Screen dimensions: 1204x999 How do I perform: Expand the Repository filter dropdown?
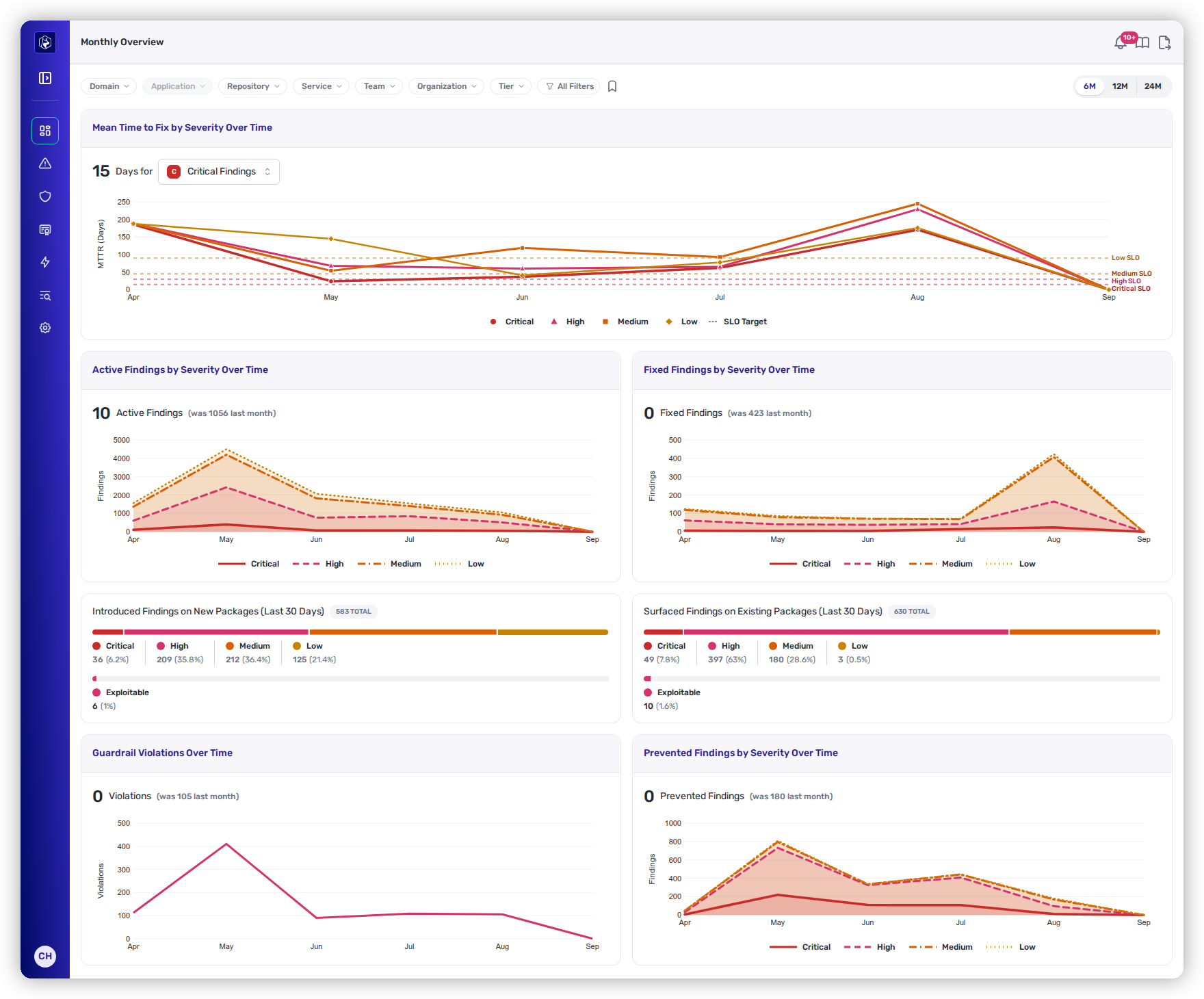(x=253, y=86)
